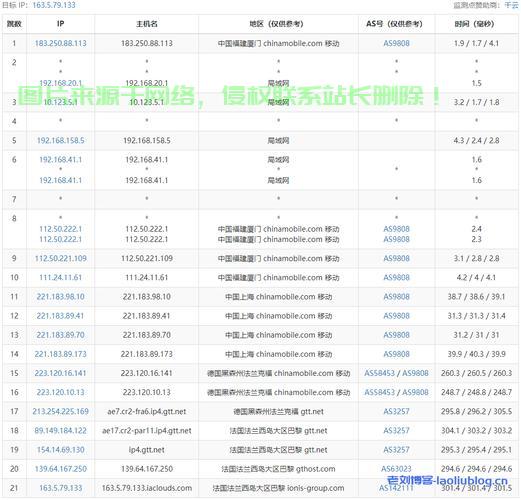Select hostname ip4.gtt.net in hop 19
The image size is (521, 500).
pos(147,450)
